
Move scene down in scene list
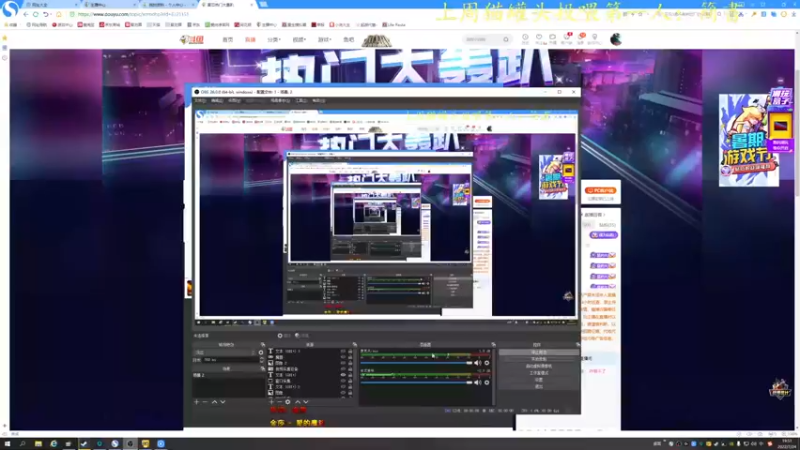[x=222, y=402]
